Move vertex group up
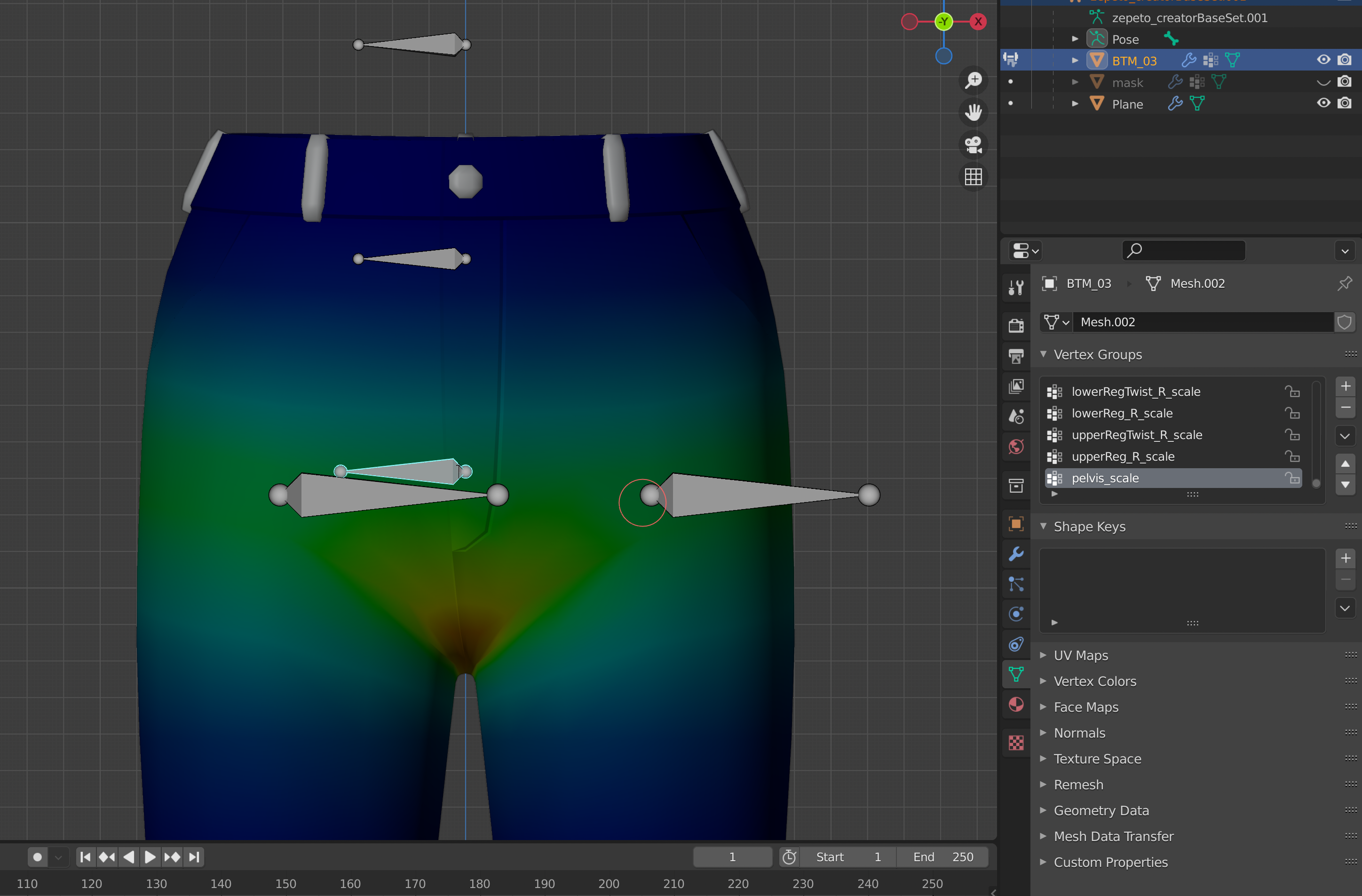Image resolution: width=1362 pixels, height=896 pixels. (x=1346, y=464)
